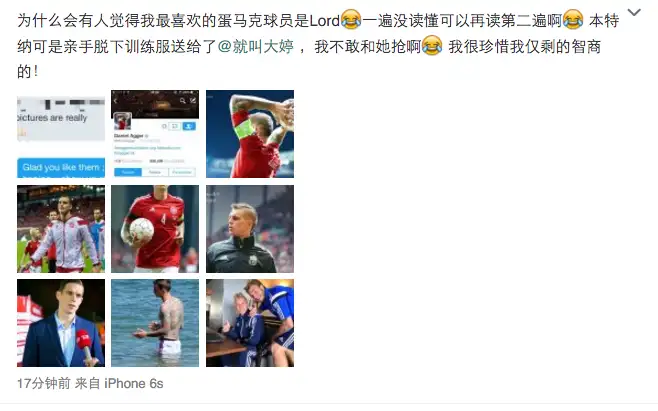View photo of man in black jacket

point(250,229)
